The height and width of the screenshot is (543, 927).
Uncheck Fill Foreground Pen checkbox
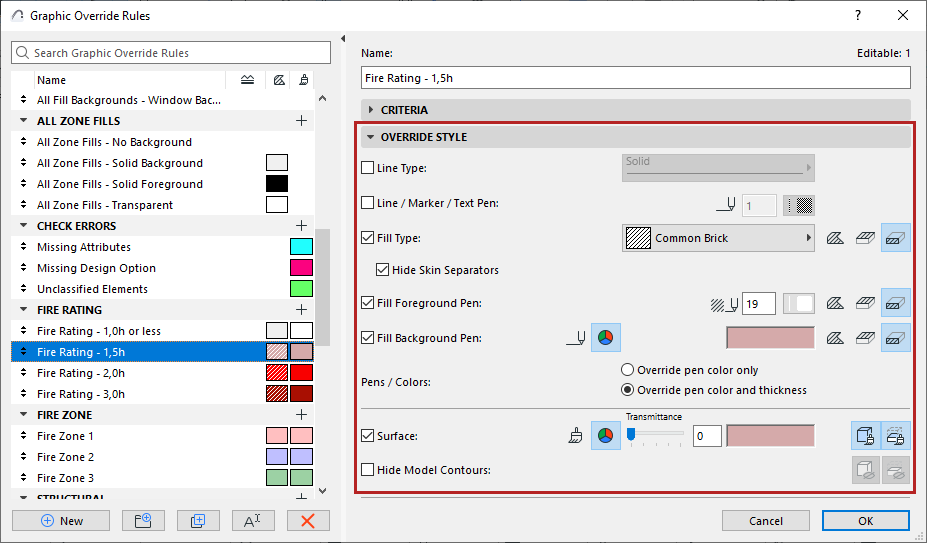click(368, 303)
